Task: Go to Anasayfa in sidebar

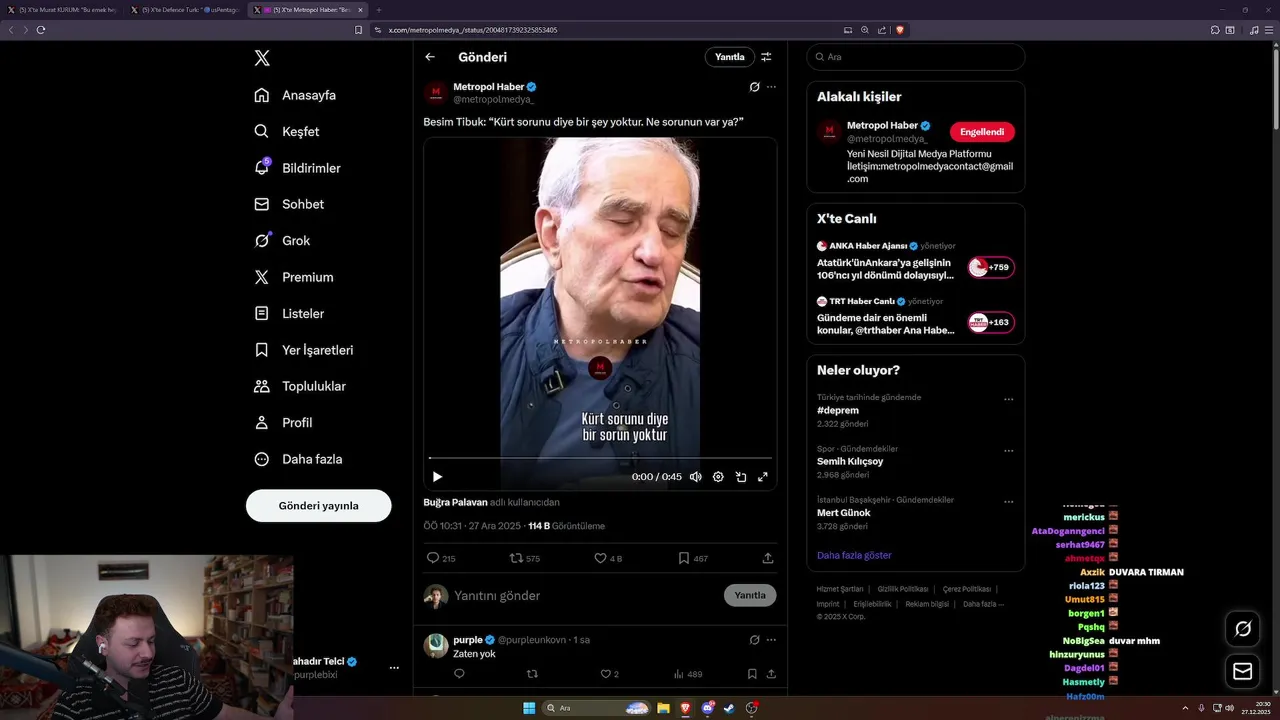Action: (x=295, y=95)
